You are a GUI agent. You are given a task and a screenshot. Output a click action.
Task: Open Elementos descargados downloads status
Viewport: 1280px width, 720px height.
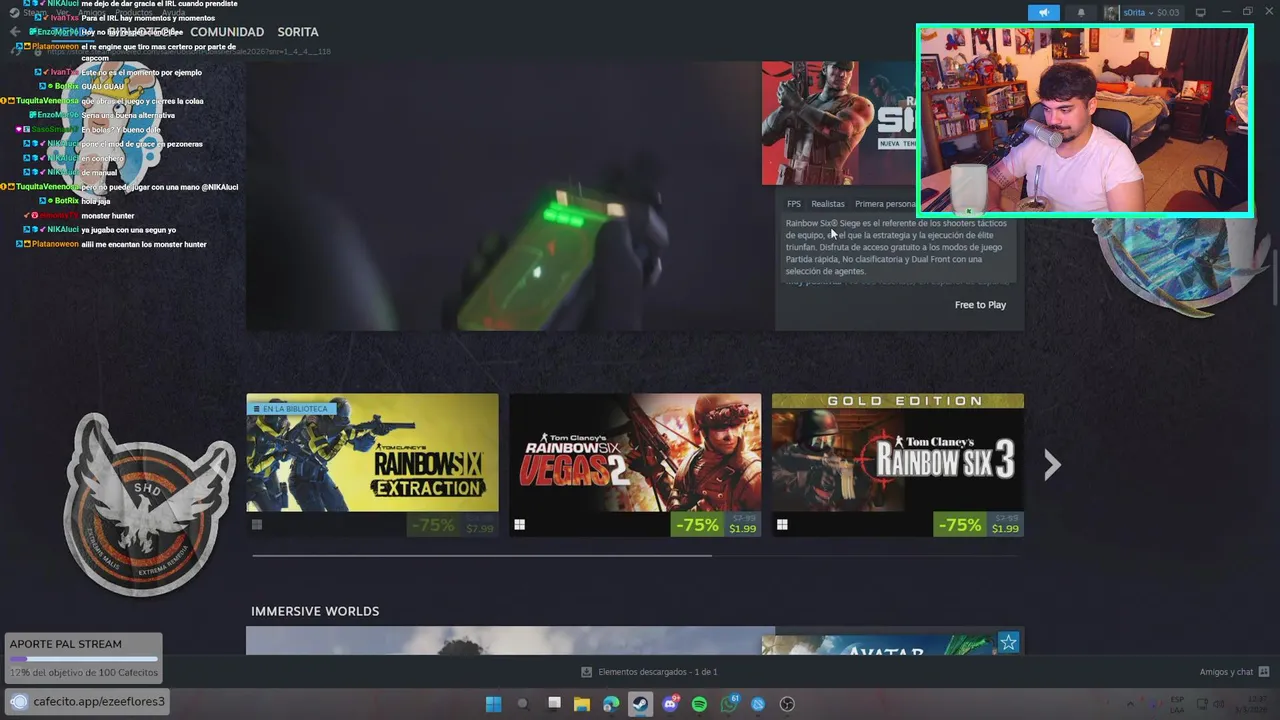point(658,672)
